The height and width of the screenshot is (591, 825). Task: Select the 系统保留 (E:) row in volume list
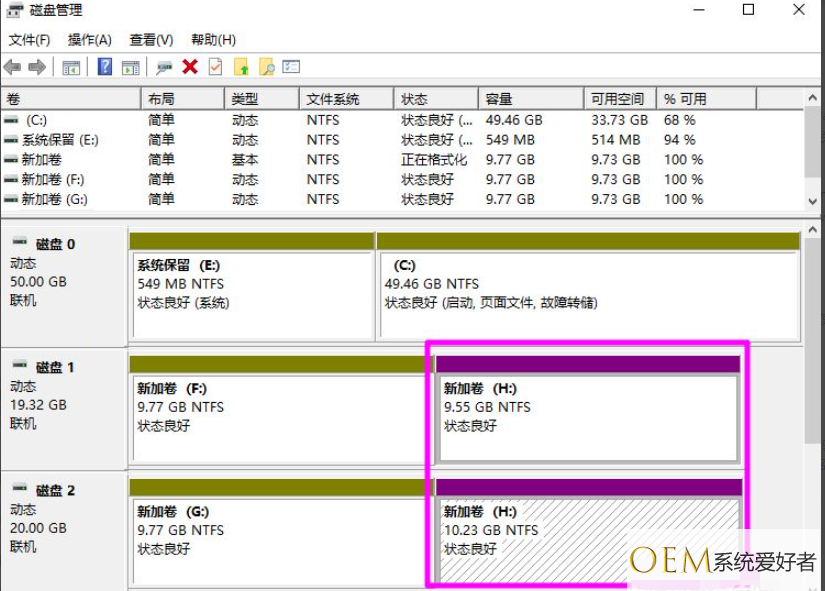403,140
